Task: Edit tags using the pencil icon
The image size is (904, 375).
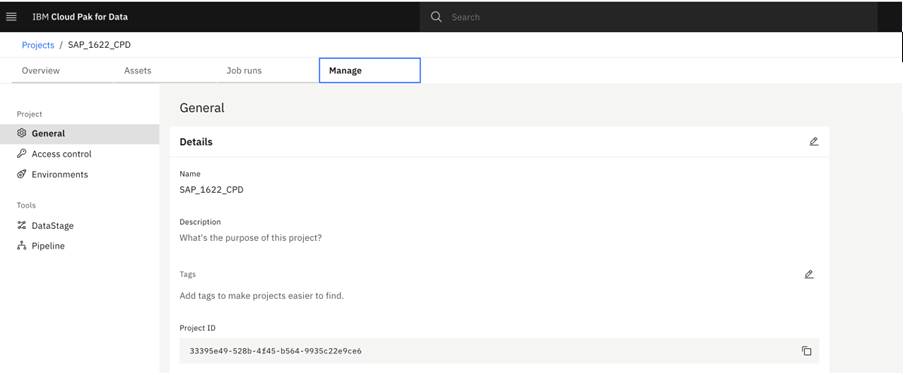Action: (x=809, y=275)
